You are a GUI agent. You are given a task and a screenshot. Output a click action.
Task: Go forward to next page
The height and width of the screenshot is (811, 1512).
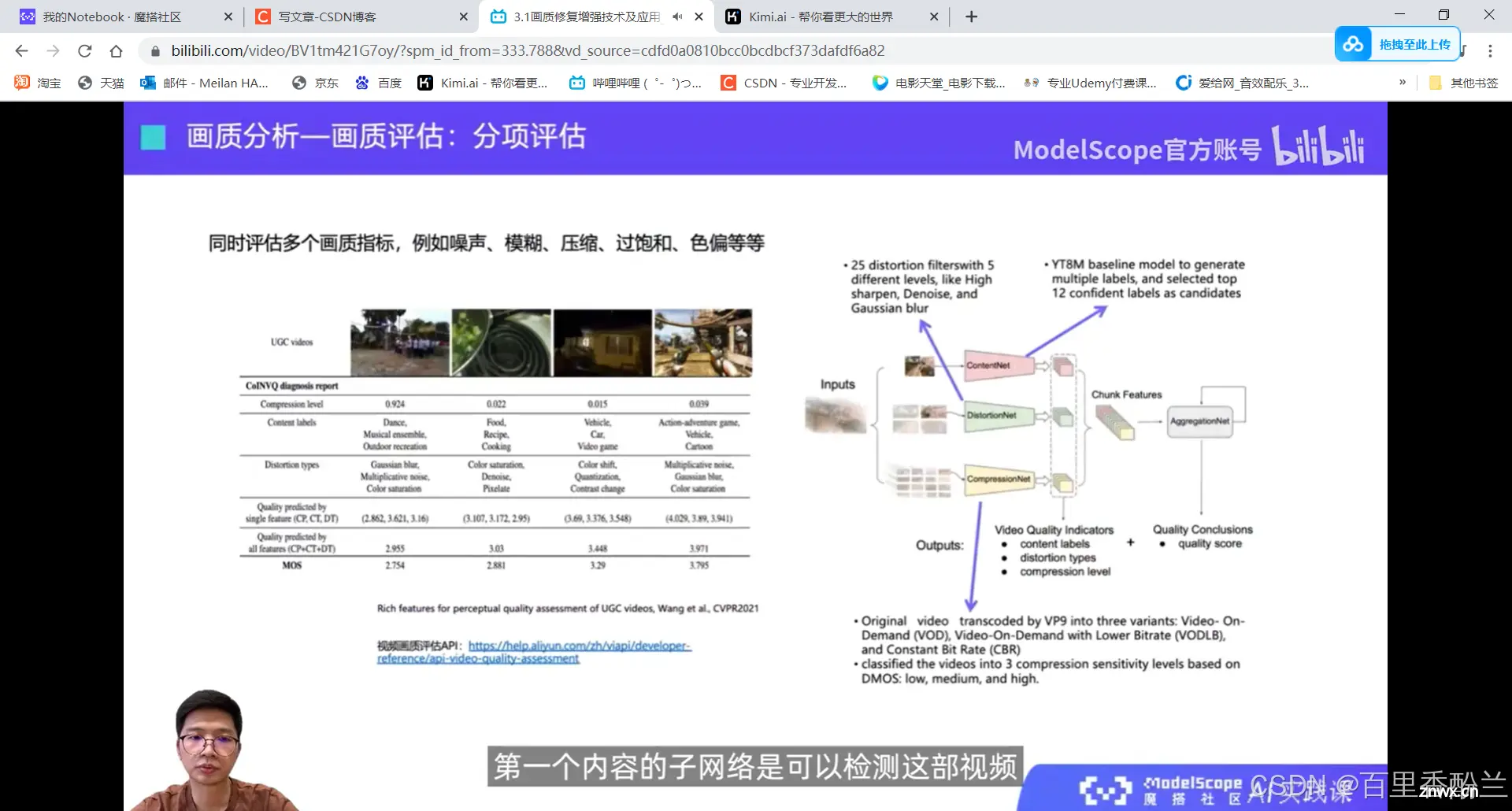pos(53,51)
